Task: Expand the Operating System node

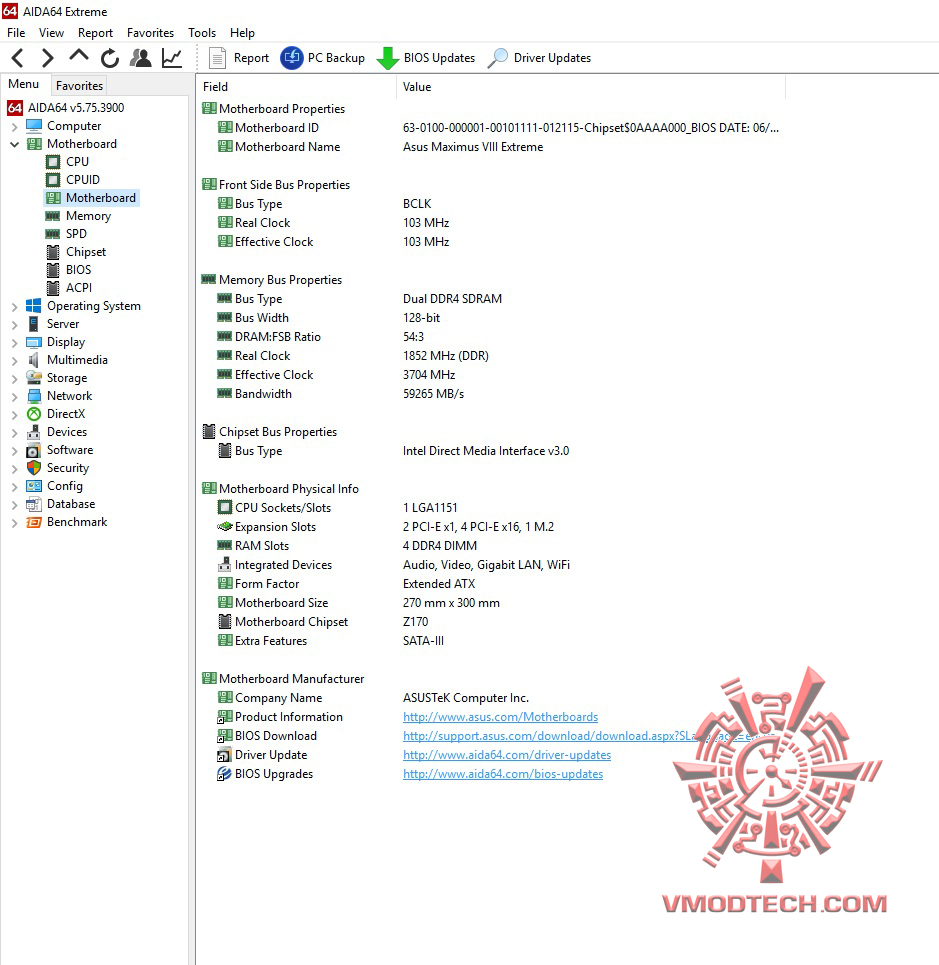Action: pyautogui.click(x=15, y=306)
